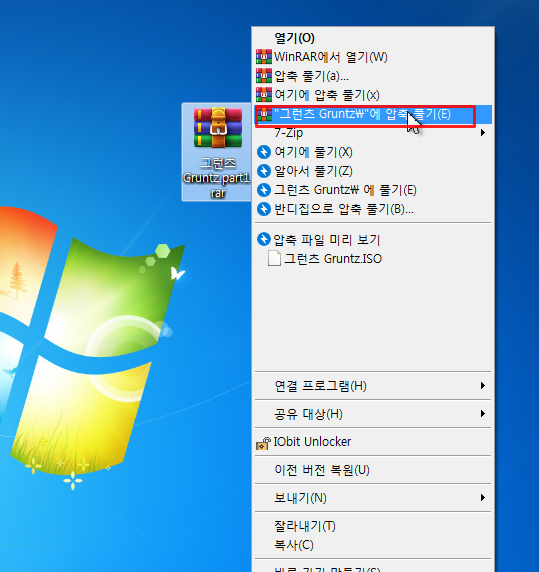539x572 pixels.
Task: Click Bandizip icon beside 반디집으로 압축 풀기(B)...
Action: 264,209
